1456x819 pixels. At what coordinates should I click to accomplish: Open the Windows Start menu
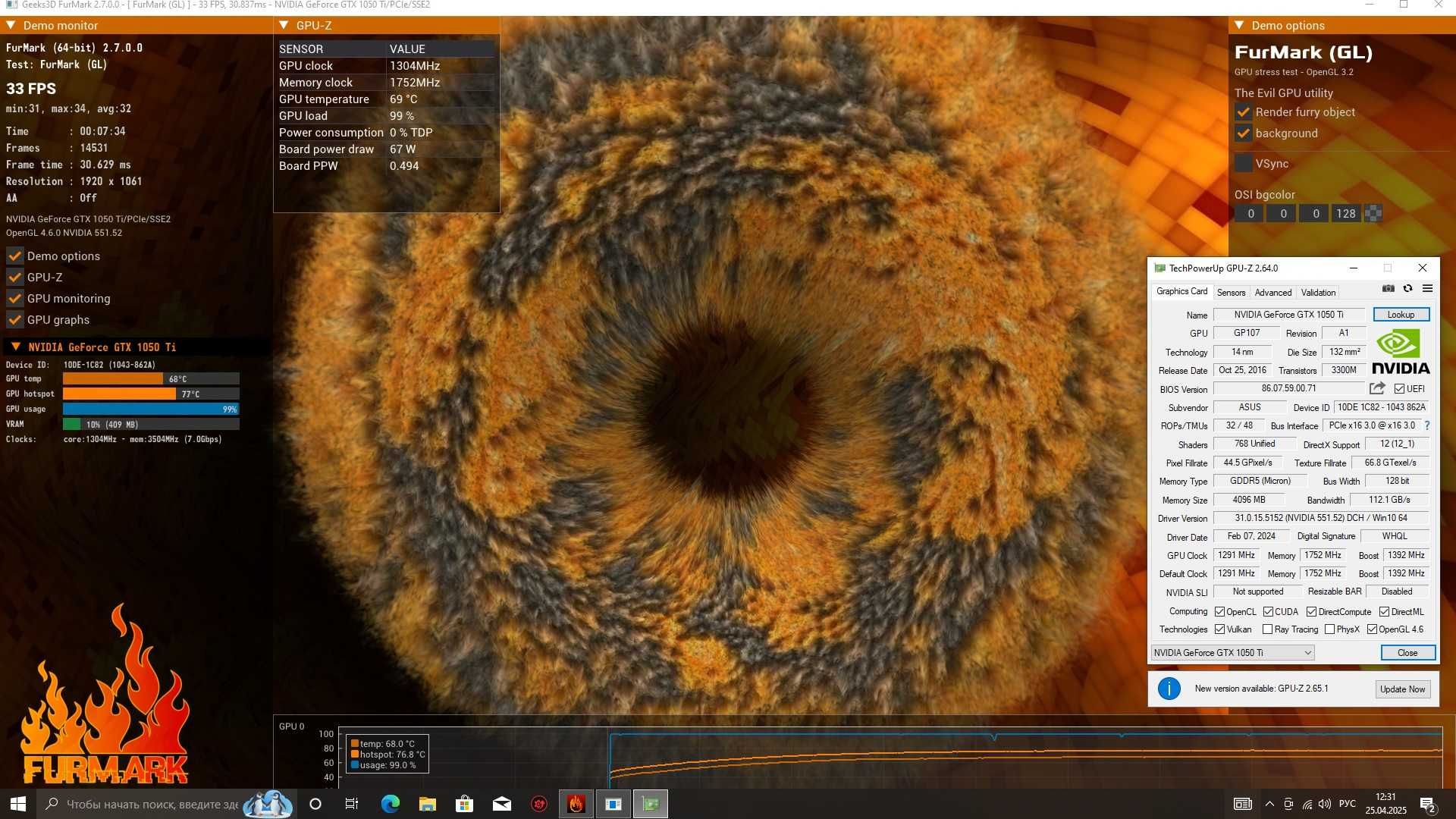click(x=18, y=804)
